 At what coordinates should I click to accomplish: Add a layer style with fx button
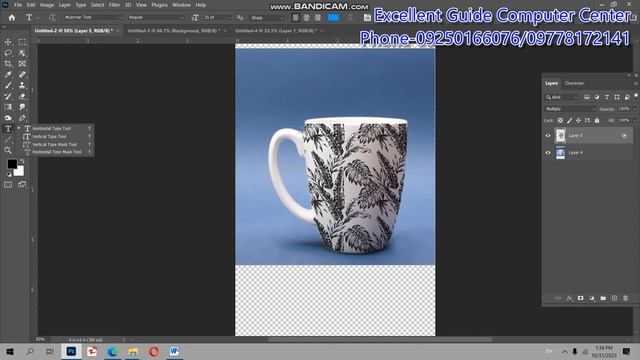[x=569, y=298]
